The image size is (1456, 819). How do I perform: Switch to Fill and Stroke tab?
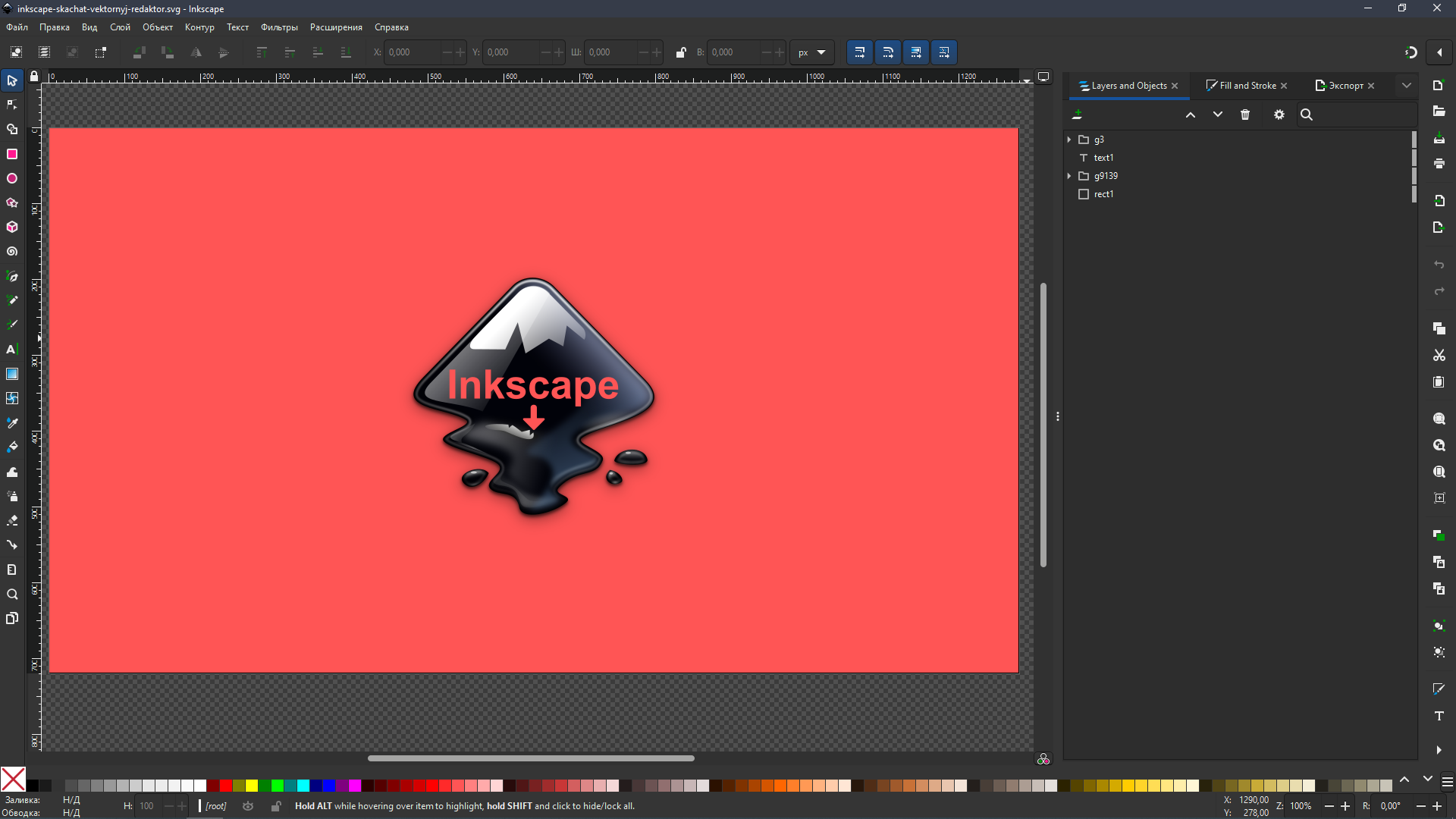[x=1247, y=86]
